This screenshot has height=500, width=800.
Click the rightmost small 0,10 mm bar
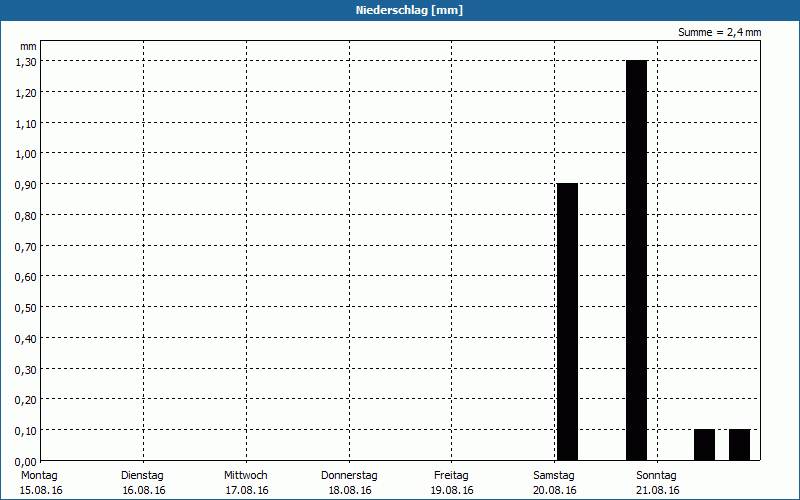point(739,444)
